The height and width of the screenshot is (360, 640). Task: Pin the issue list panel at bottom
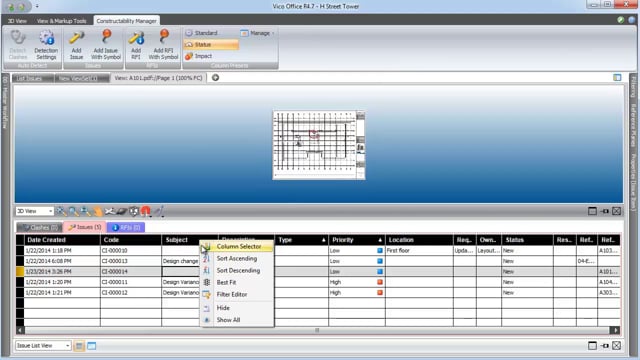605,346
